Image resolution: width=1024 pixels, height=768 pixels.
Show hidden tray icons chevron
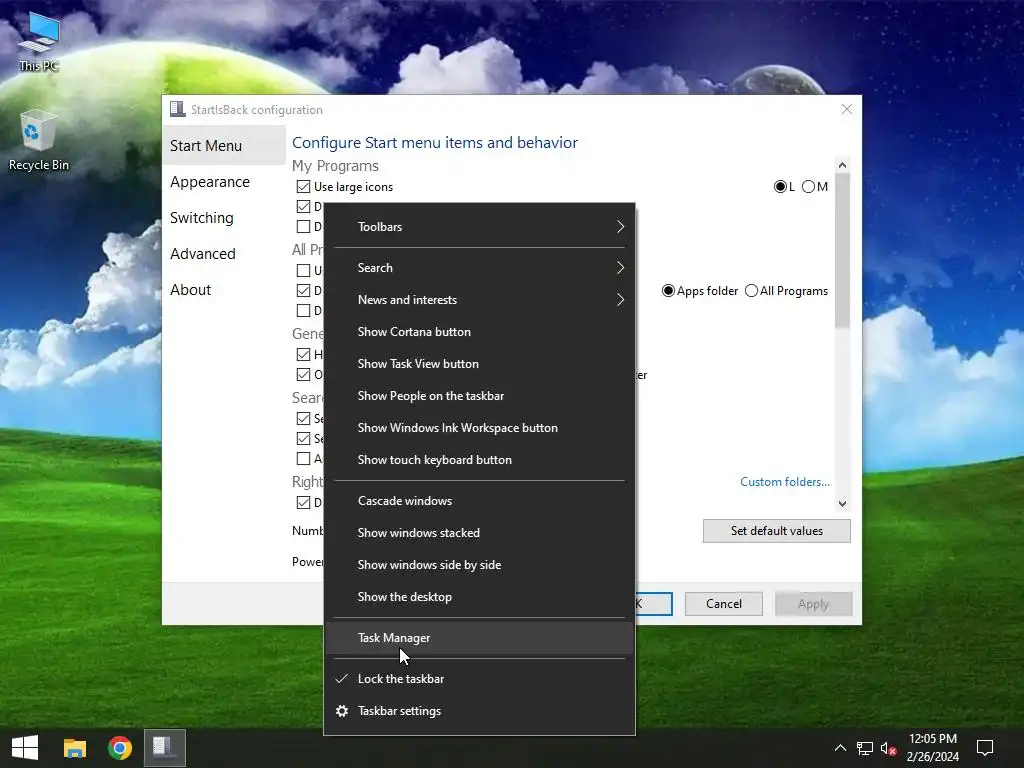point(840,748)
